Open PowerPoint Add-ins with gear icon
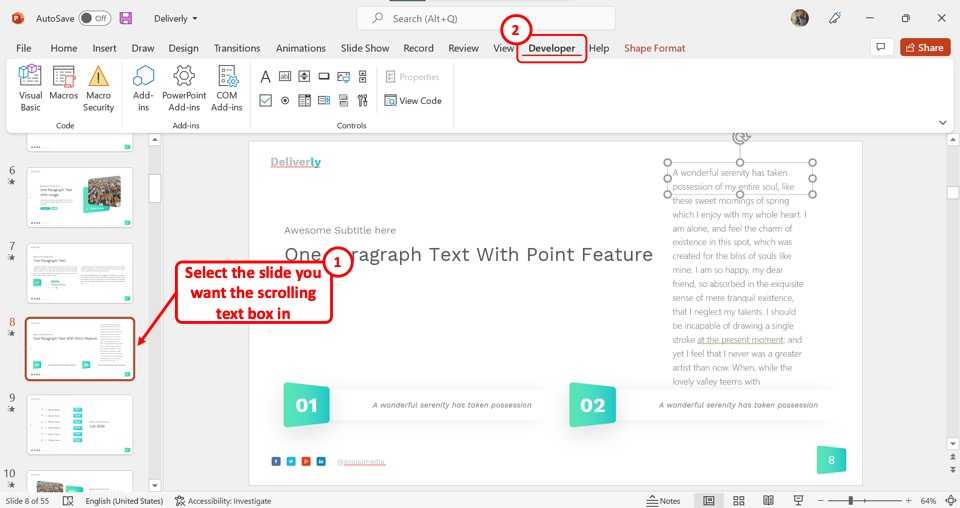 tap(184, 88)
